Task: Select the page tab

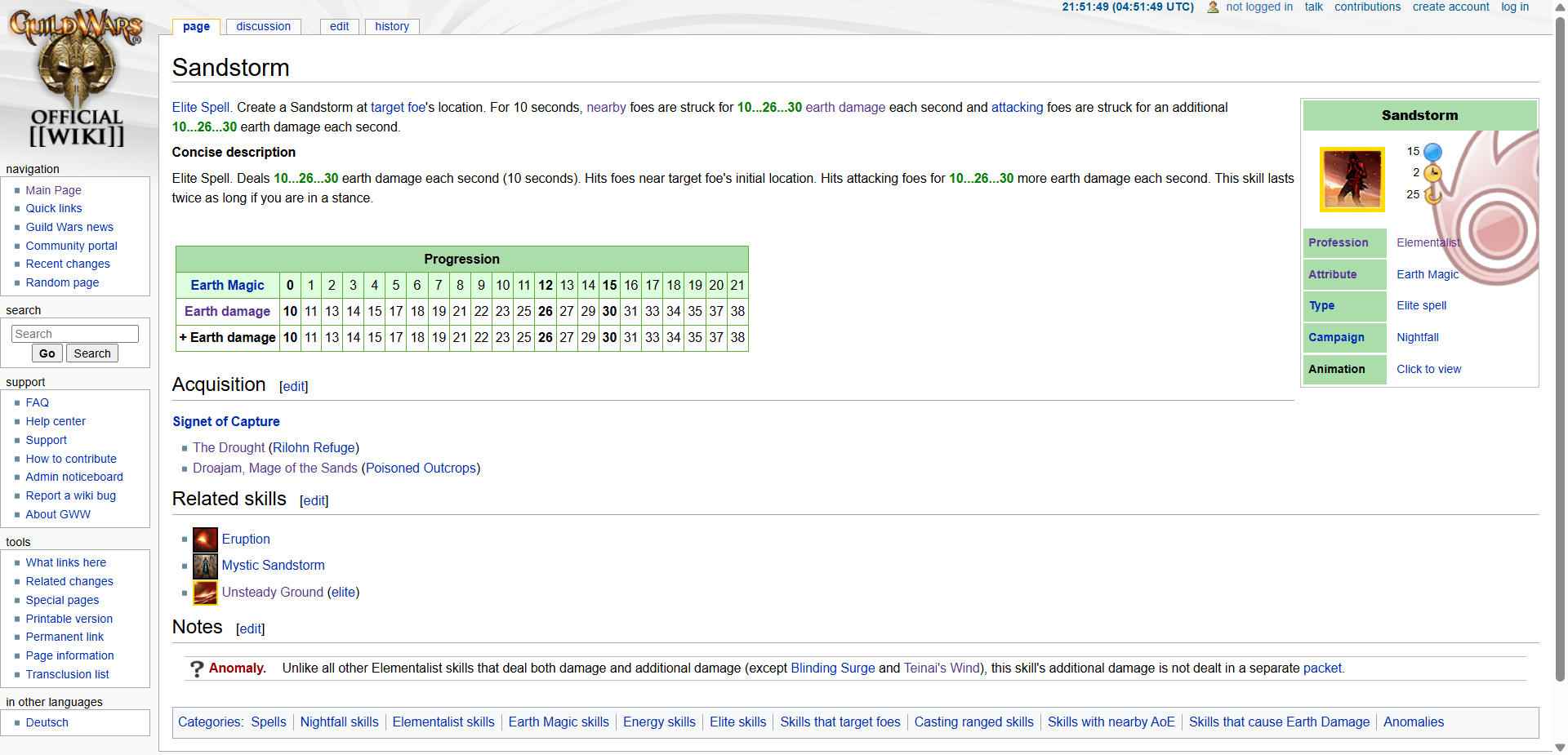Action: click(x=196, y=26)
